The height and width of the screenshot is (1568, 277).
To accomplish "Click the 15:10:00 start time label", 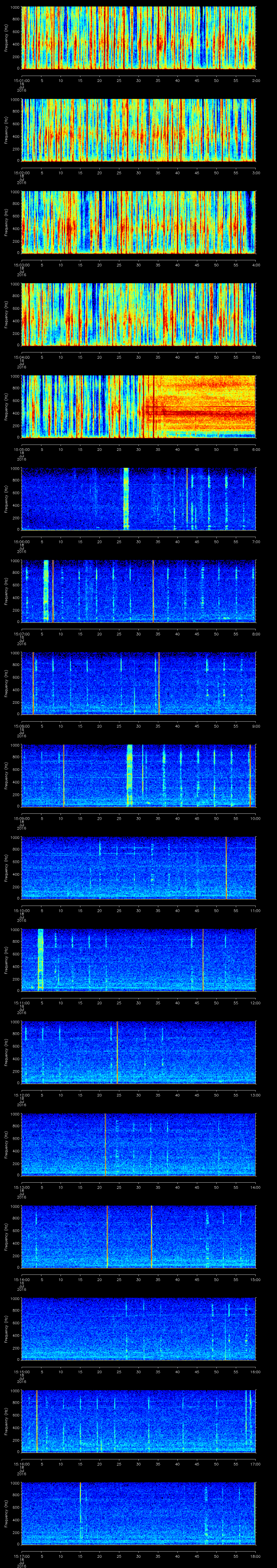I will (21, 910).
